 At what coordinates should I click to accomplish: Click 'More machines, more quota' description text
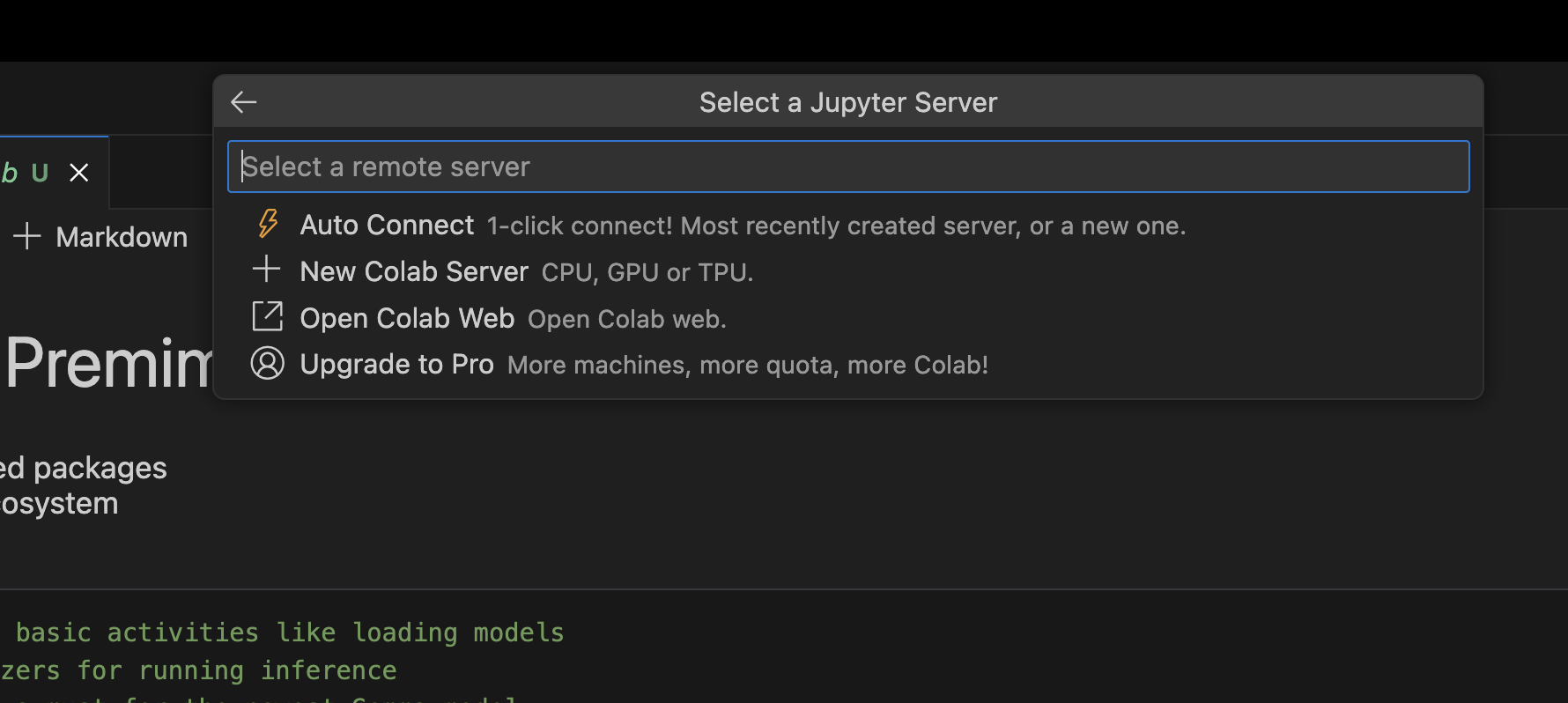[x=747, y=366]
